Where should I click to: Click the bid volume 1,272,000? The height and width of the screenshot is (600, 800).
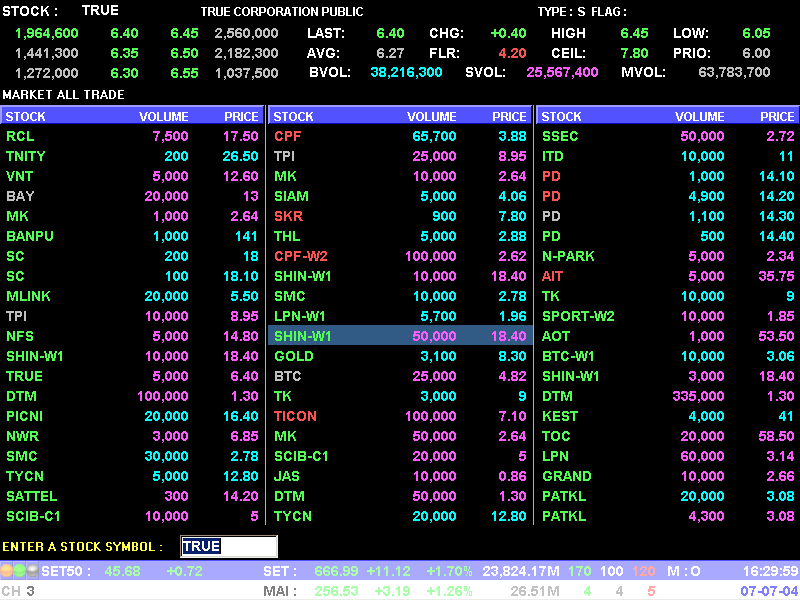[46, 73]
